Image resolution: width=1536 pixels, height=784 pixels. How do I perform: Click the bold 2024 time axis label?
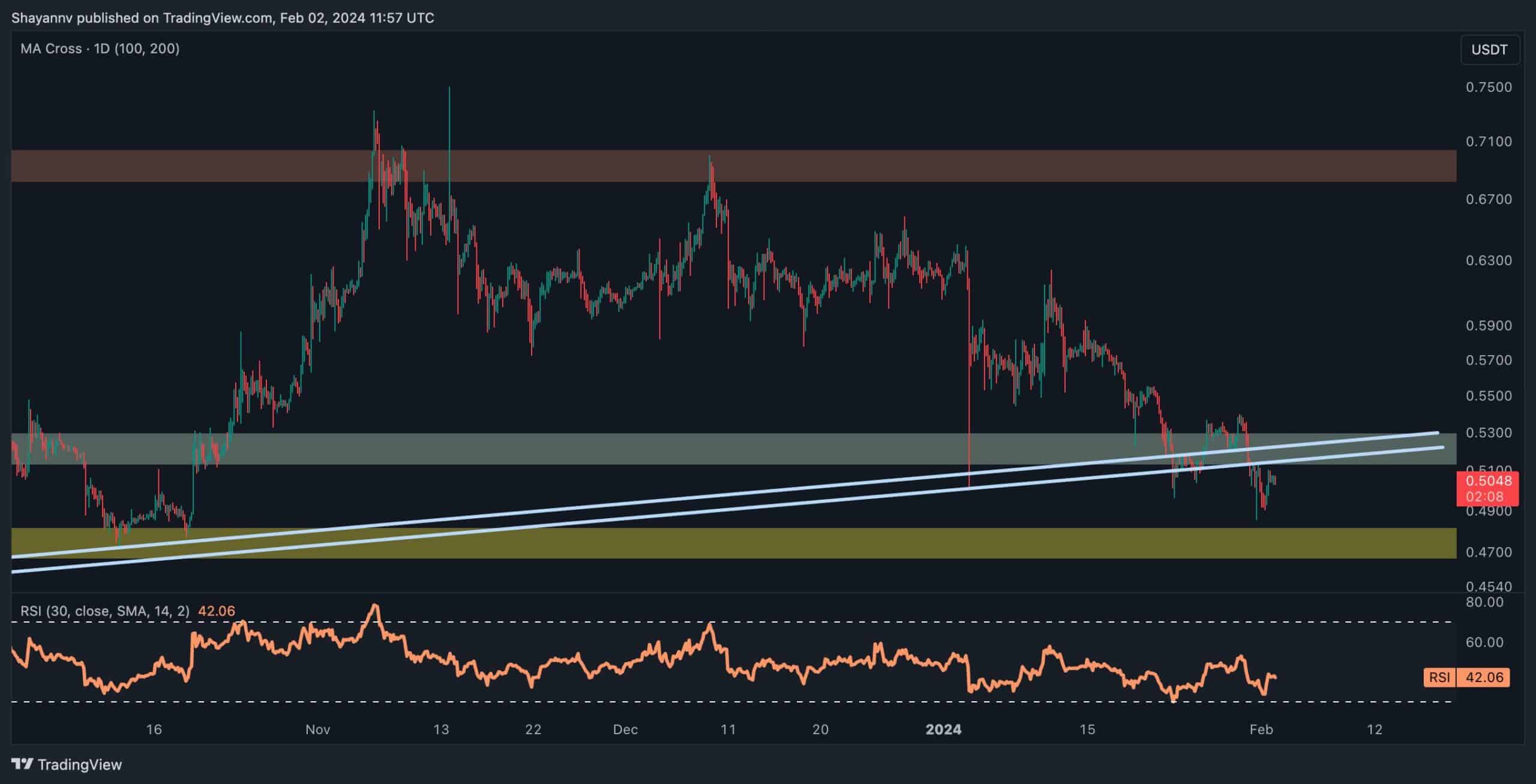(x=943, y=729)
